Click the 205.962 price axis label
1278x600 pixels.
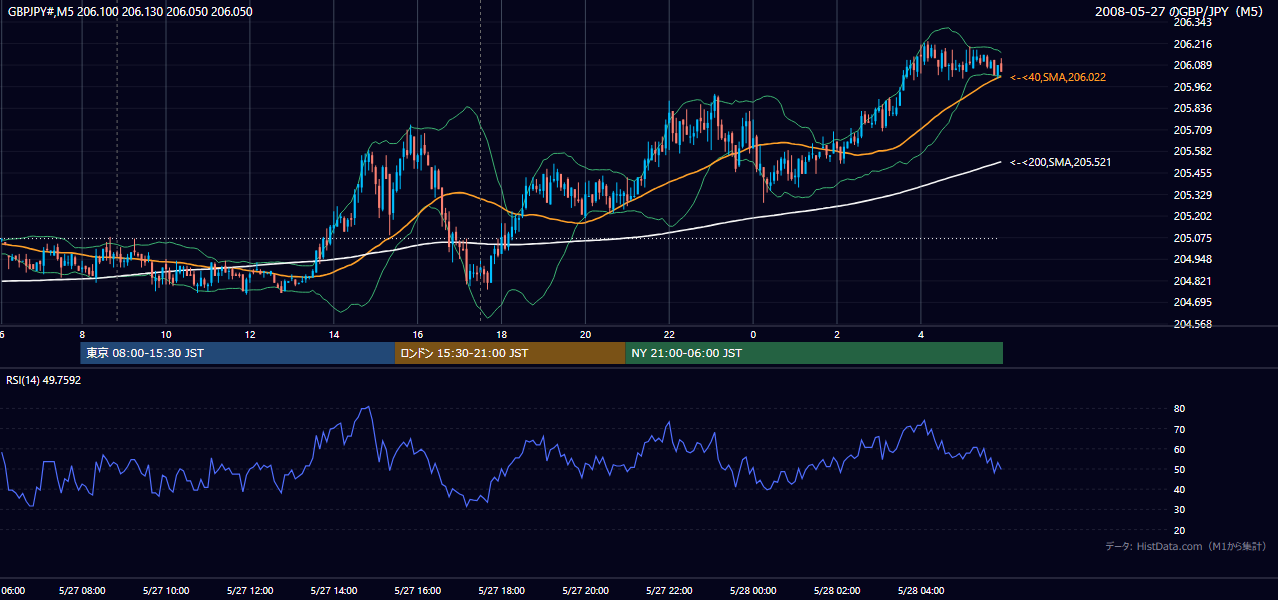[1192, 87]
